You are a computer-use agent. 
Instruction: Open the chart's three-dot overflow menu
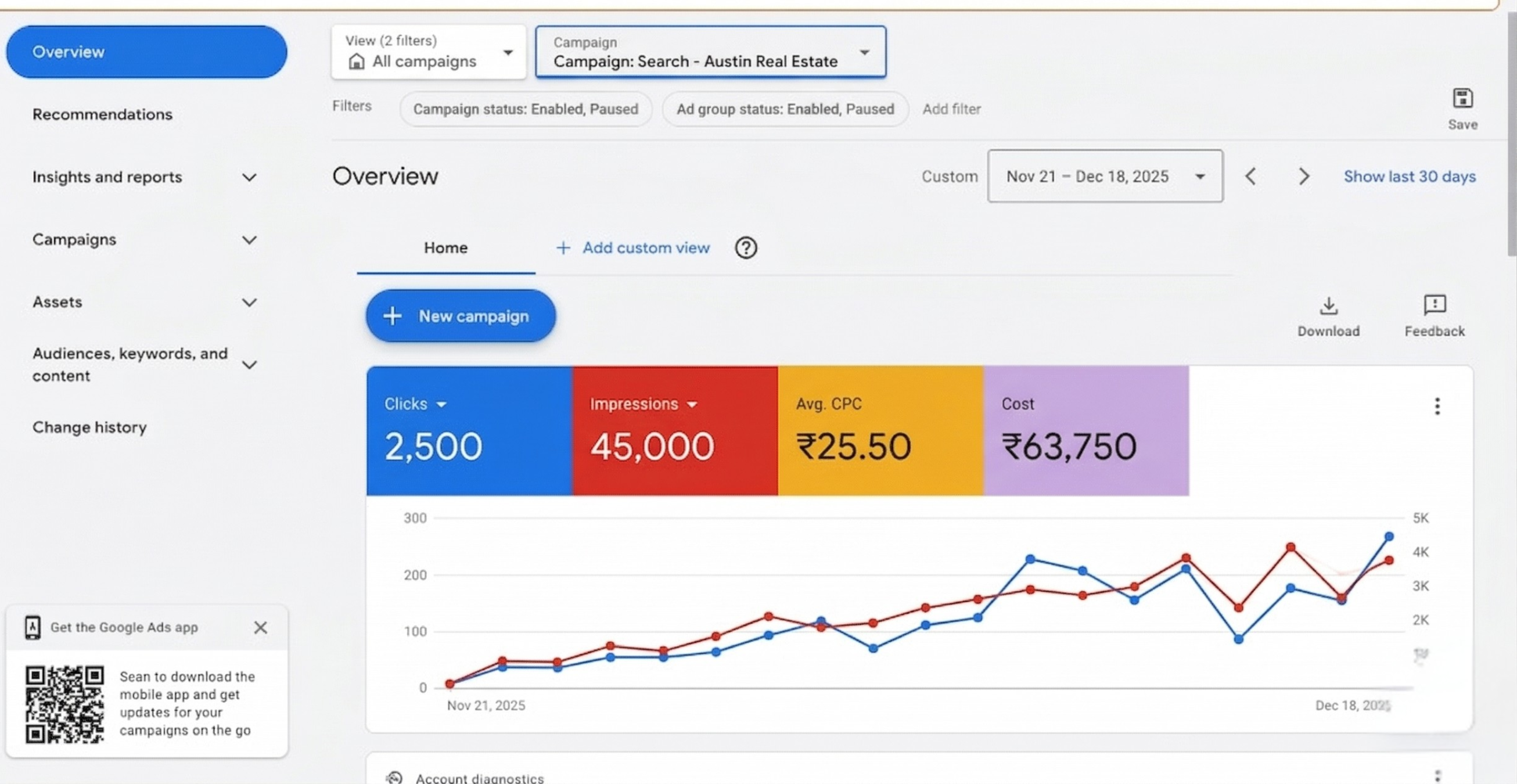(x=1437, y=406)
